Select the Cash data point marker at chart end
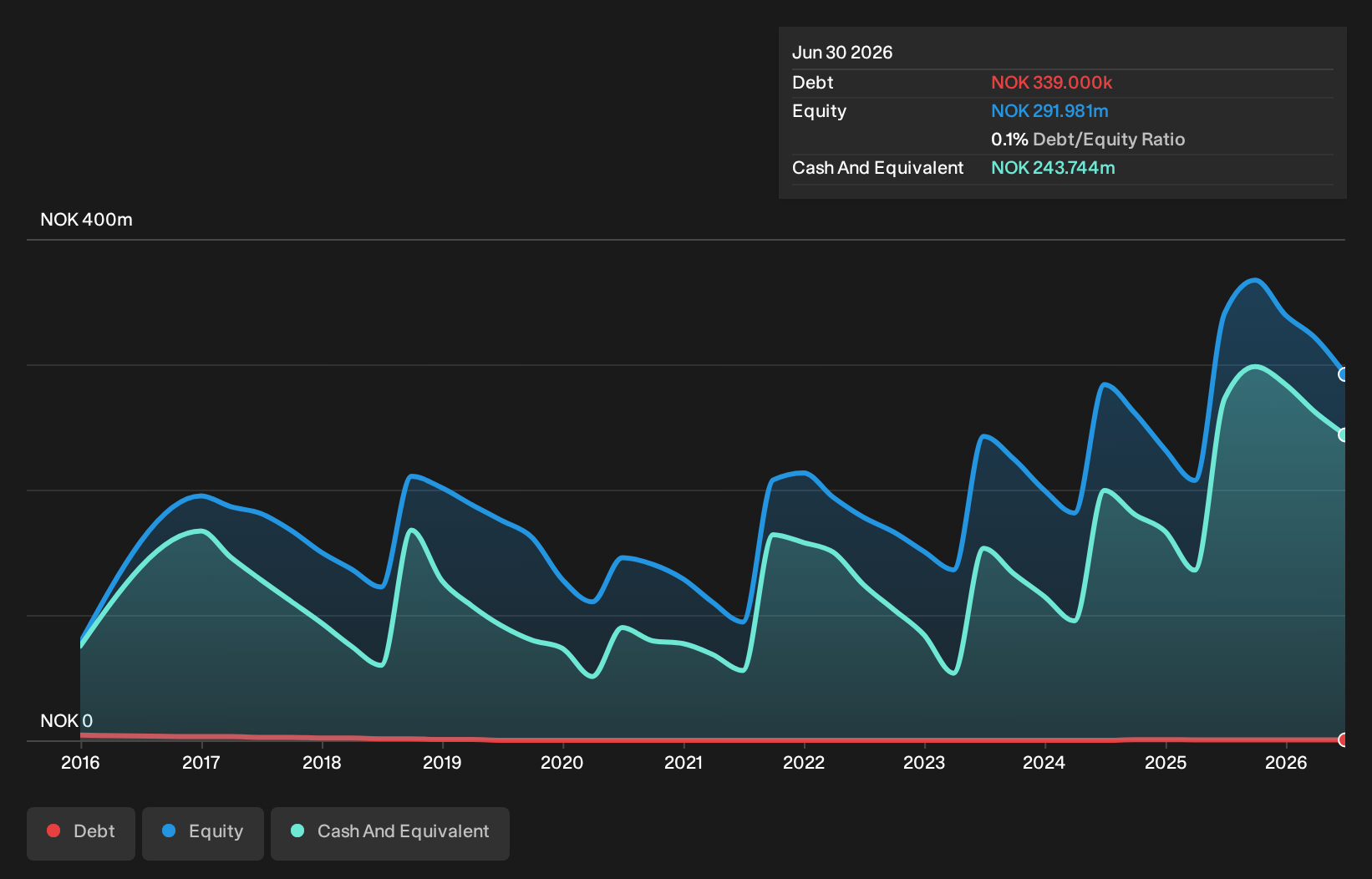Screen dimensions: 1372x879 [1344, 434]
